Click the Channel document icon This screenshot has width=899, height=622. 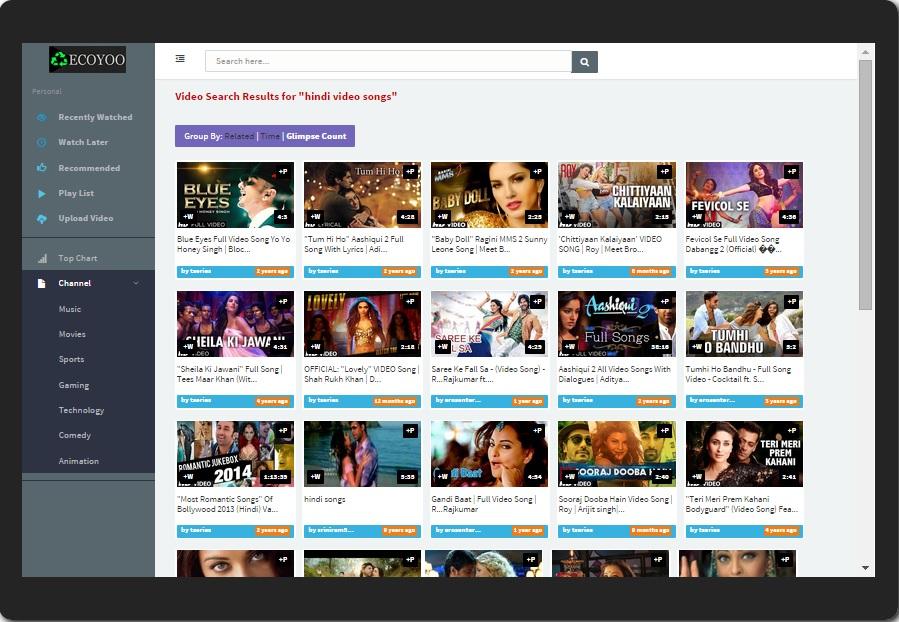pyautogui.click(x=41, y=283)
